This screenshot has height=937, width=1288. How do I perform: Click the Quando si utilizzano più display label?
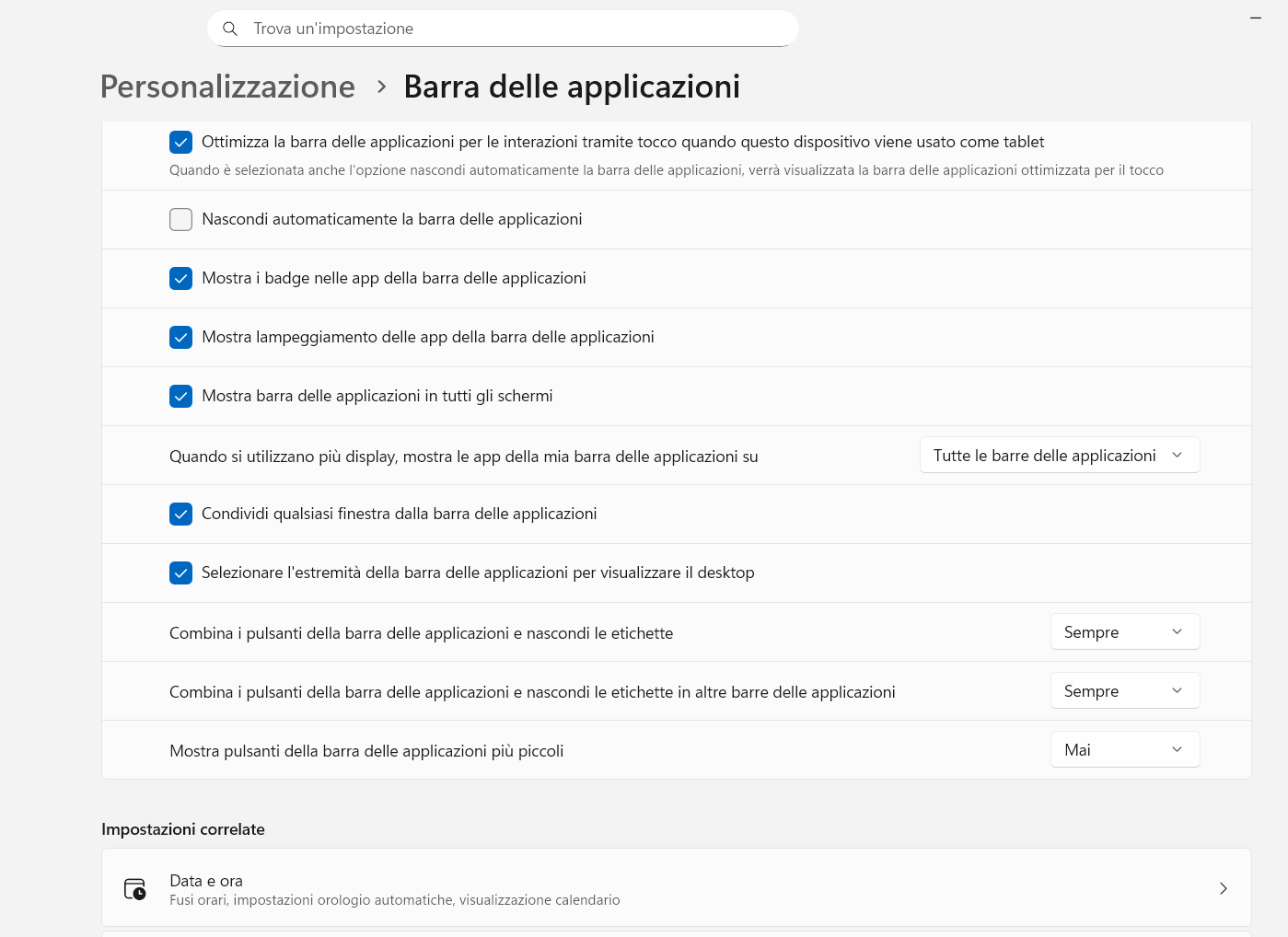(x=464, y=457)
